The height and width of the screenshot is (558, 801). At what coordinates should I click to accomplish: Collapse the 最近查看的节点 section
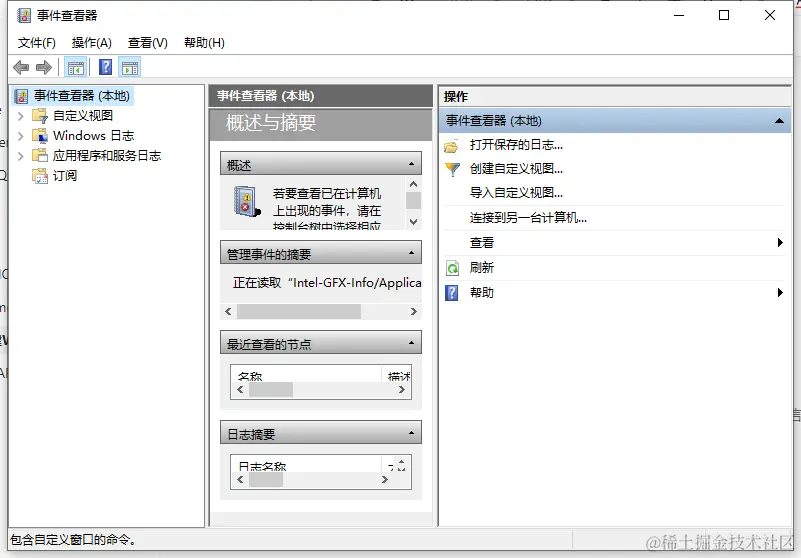pos(411,343)
